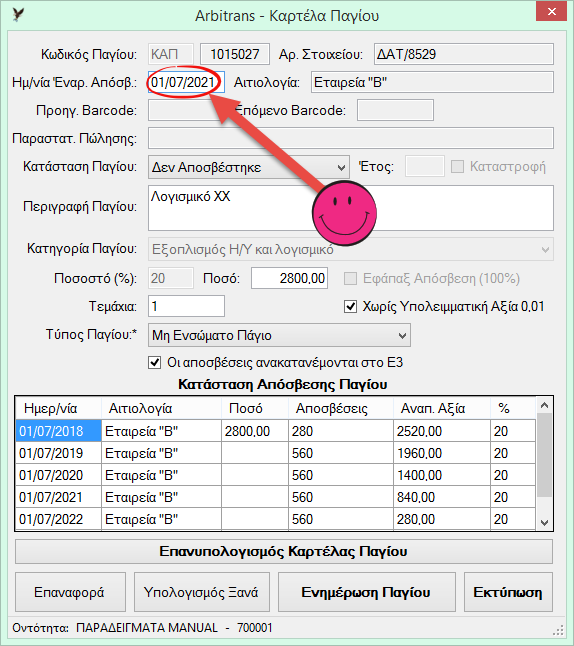Tick the Καταστροφή checkbox
The height and width of the screenshot is (646, 574).
(457, 166)
